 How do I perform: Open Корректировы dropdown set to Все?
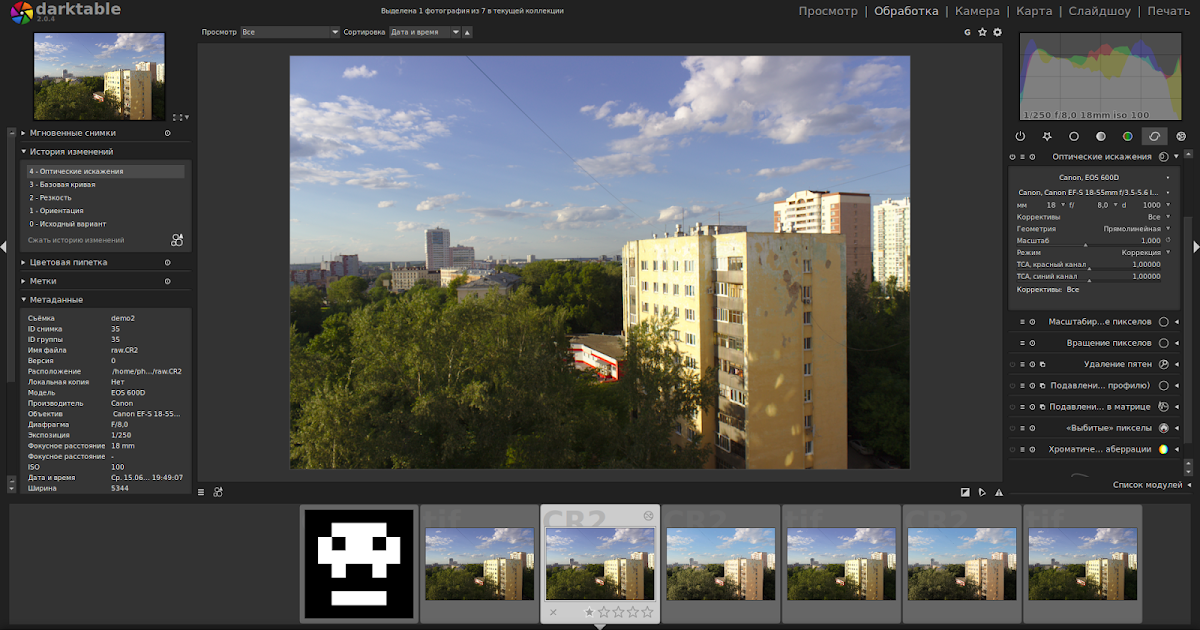pos(1094,216)
